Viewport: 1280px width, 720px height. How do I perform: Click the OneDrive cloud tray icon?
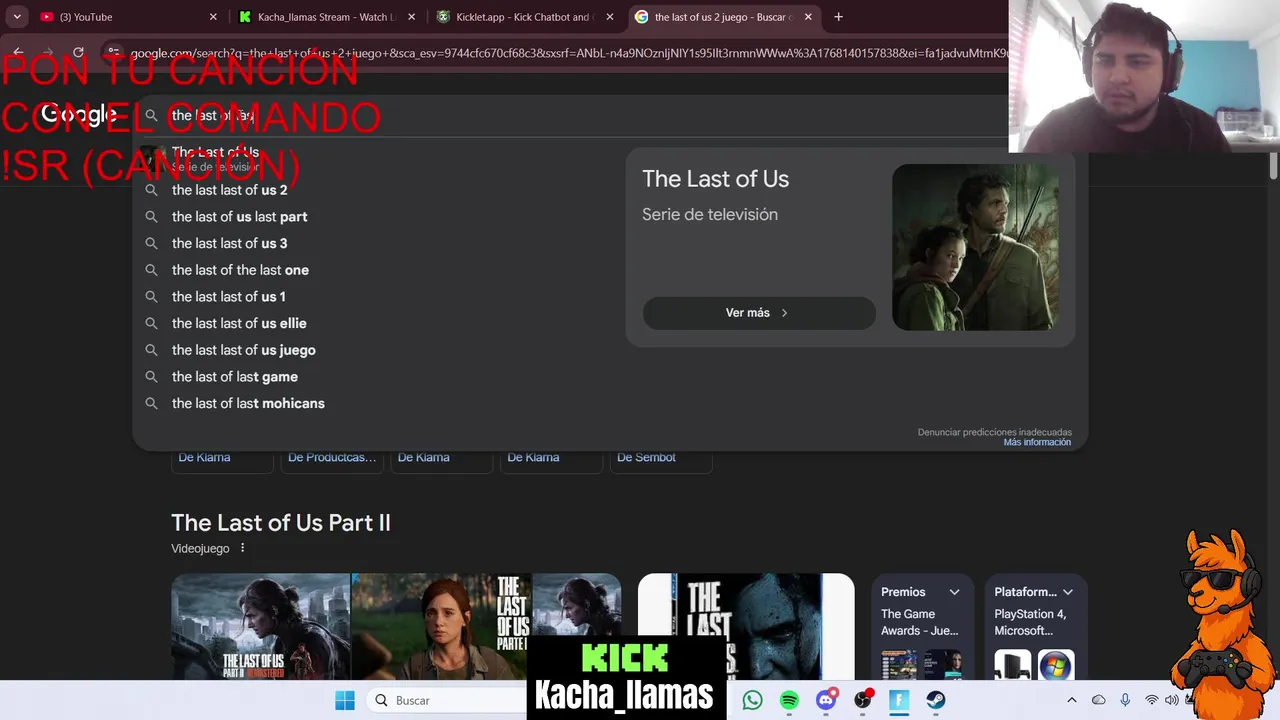tap(1099, 700)
